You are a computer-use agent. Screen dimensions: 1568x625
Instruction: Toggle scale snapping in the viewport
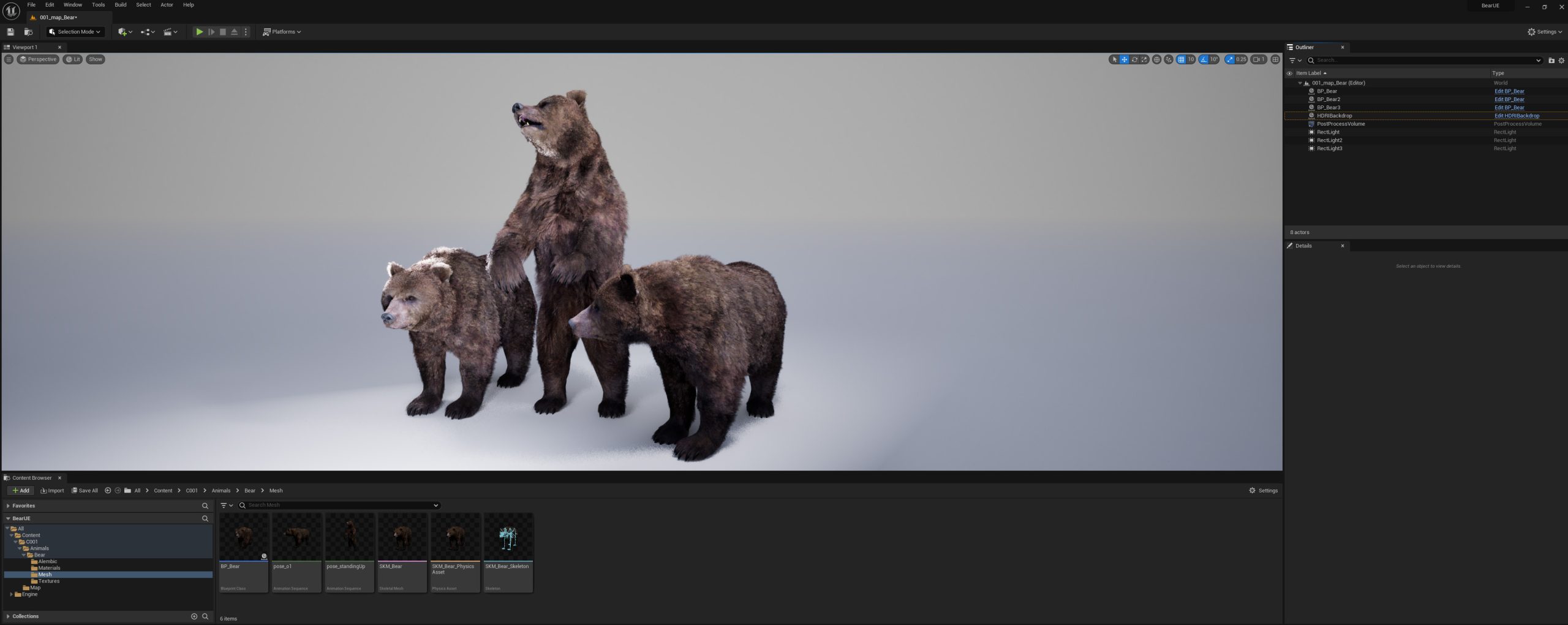click(1229, 59)
